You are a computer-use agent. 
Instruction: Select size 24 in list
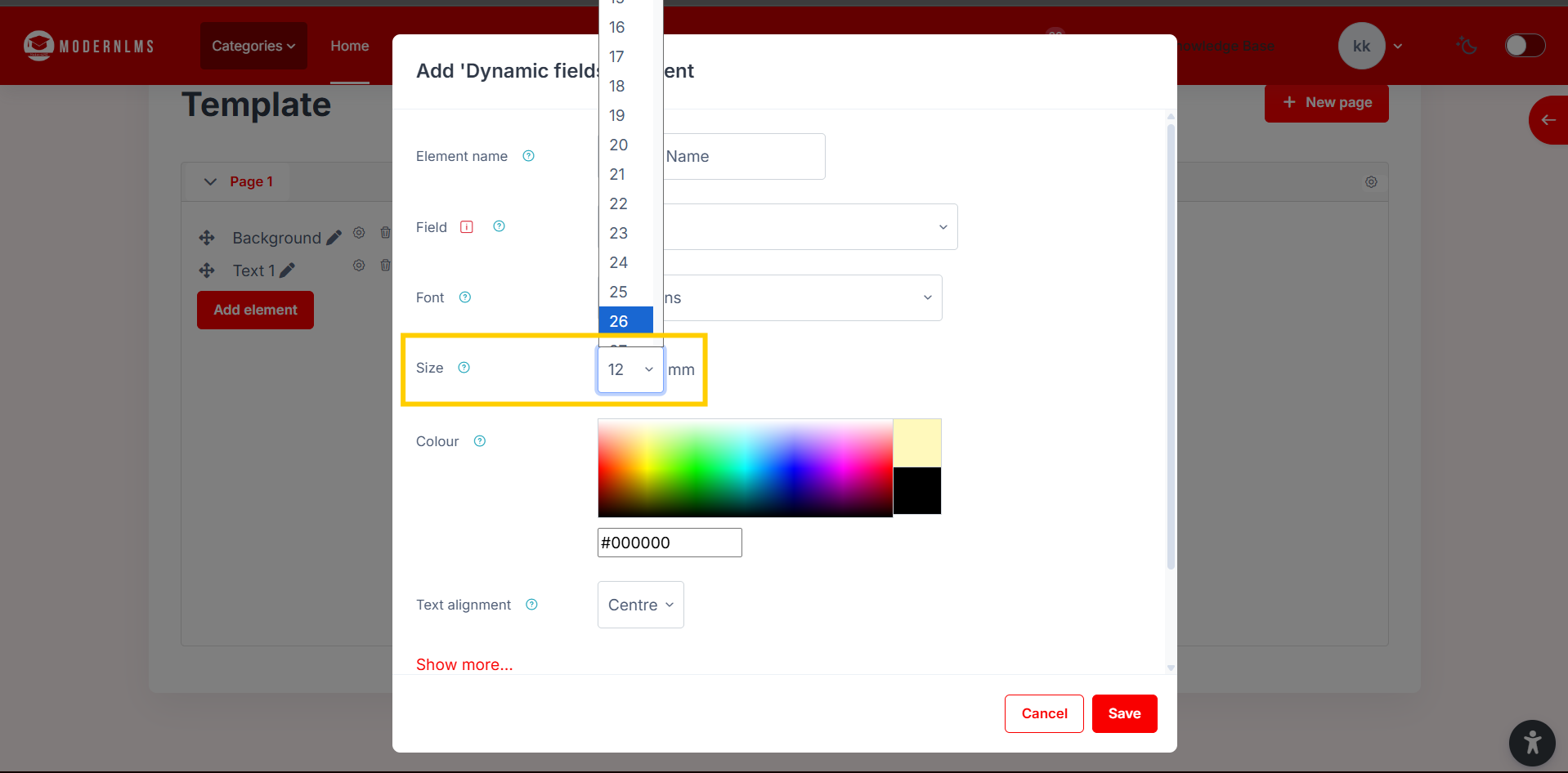pyautogui.click(x=626, y=262)
